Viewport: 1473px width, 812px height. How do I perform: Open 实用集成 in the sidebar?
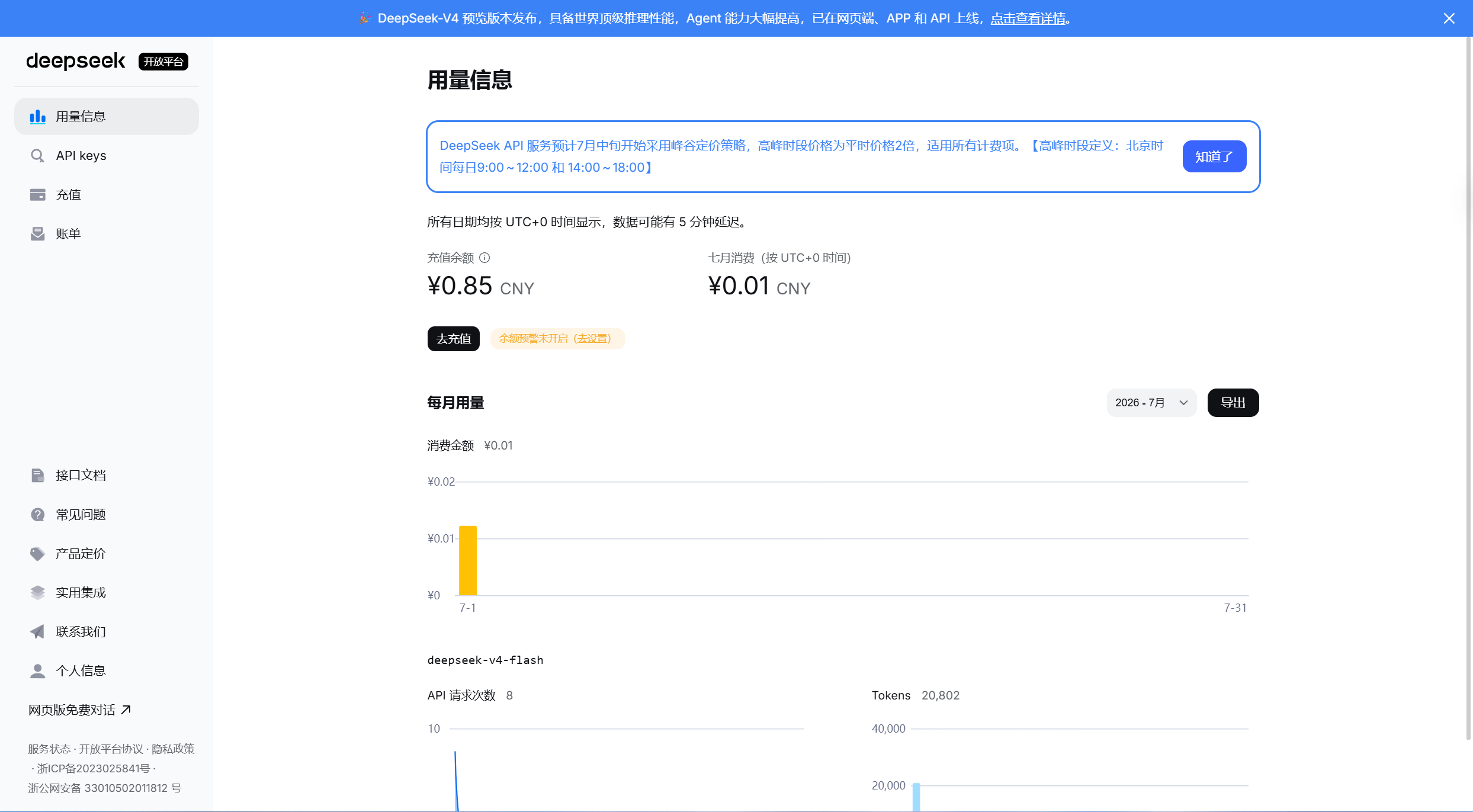point(107,593)
